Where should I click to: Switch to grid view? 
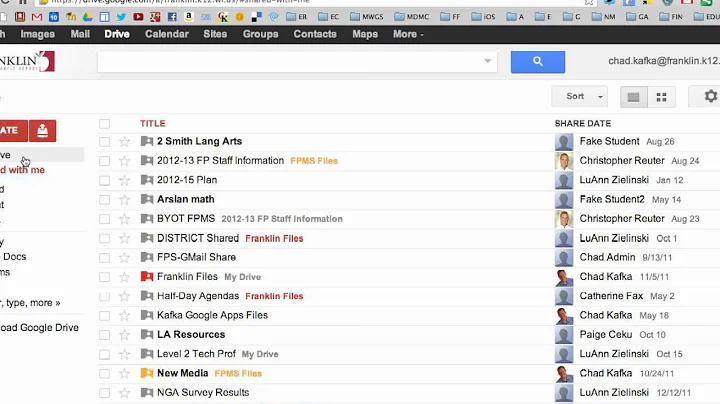[x=661, y=97]
